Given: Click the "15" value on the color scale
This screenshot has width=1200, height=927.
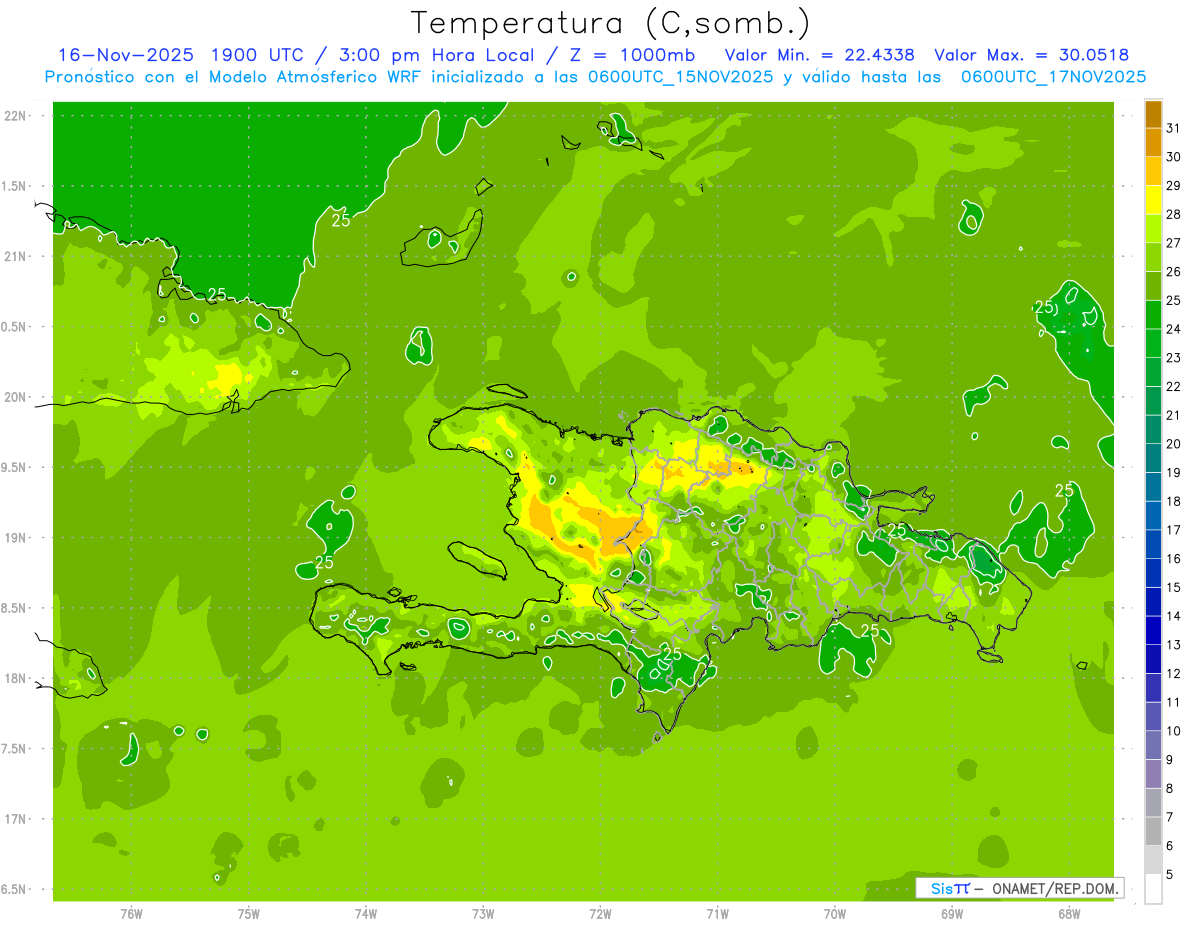Looking at the screenshot, I should point(1174,588).
